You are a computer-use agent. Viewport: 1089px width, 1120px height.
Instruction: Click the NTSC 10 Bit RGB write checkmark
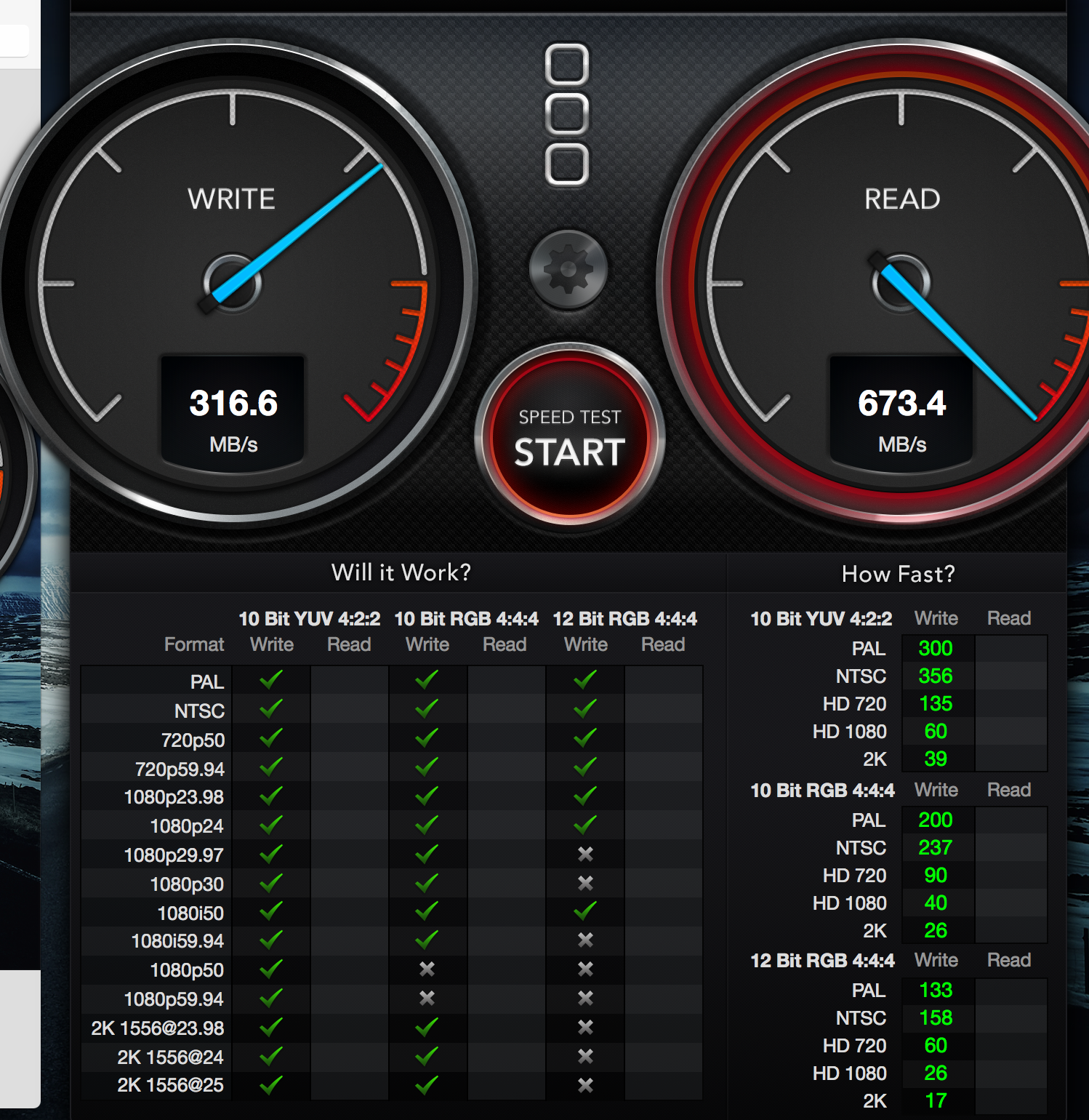(x=427, y=708)
